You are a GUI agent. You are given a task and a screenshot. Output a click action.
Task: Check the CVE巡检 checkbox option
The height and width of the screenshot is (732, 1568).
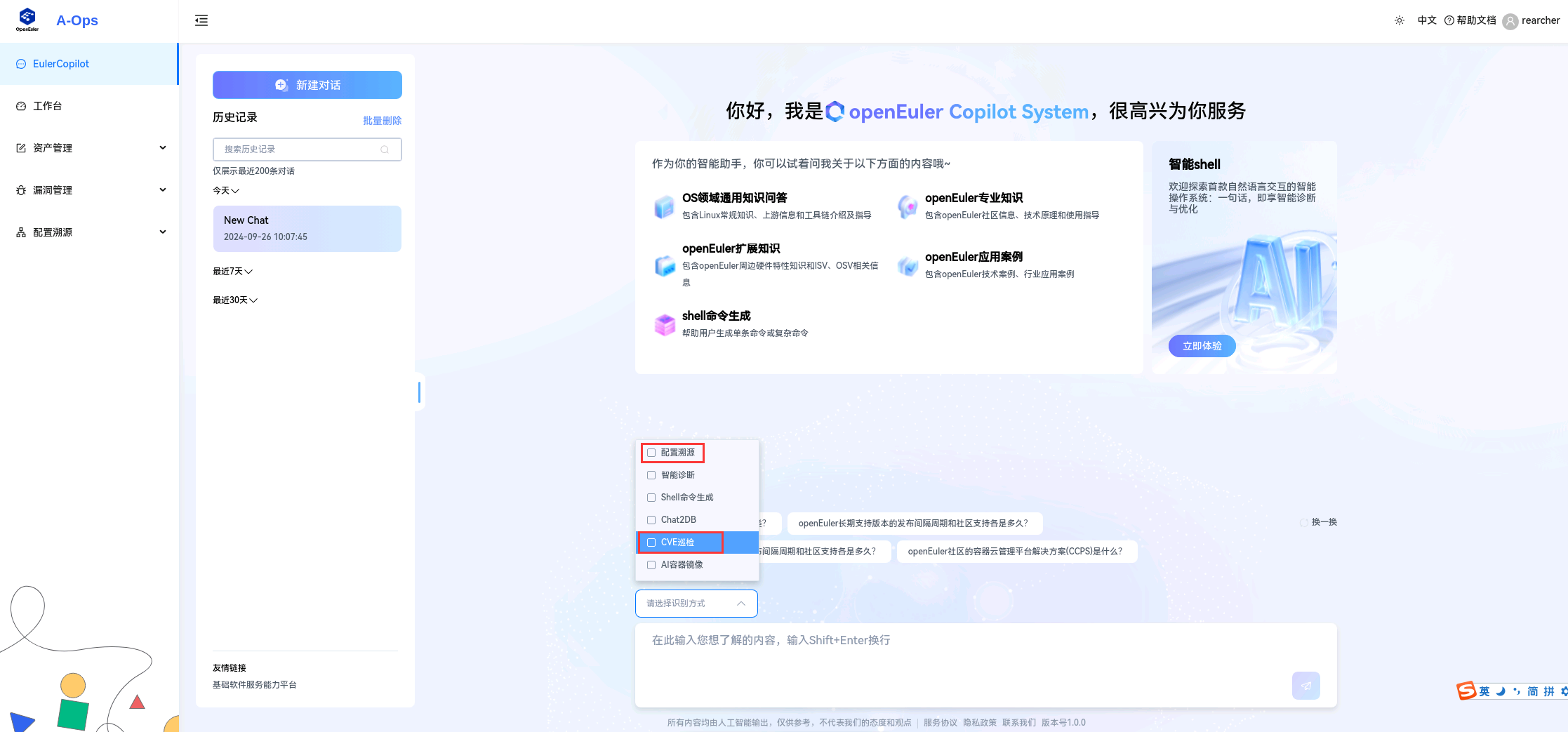651,543
